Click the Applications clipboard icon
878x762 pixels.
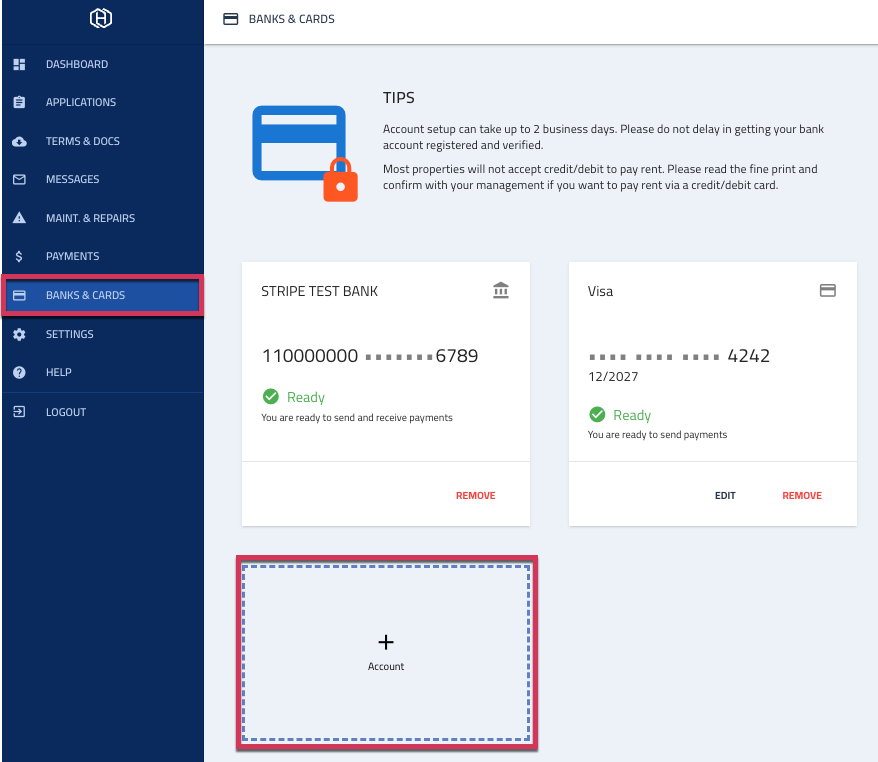[x=19, y=102]
